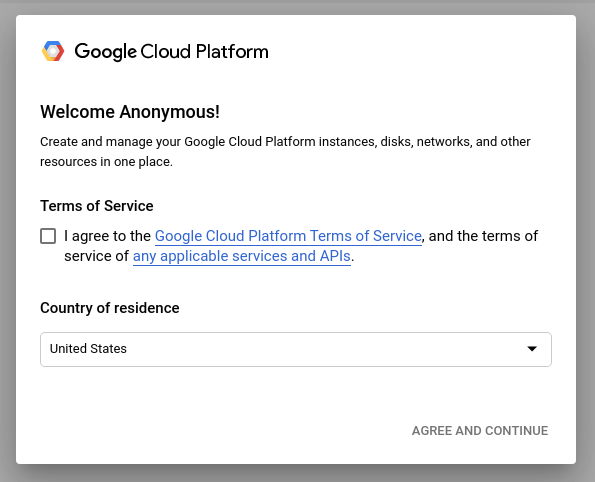Click the 'resources in one place.' text line
This screenshot has width=595, height=482.
click(x=106, y=162)
